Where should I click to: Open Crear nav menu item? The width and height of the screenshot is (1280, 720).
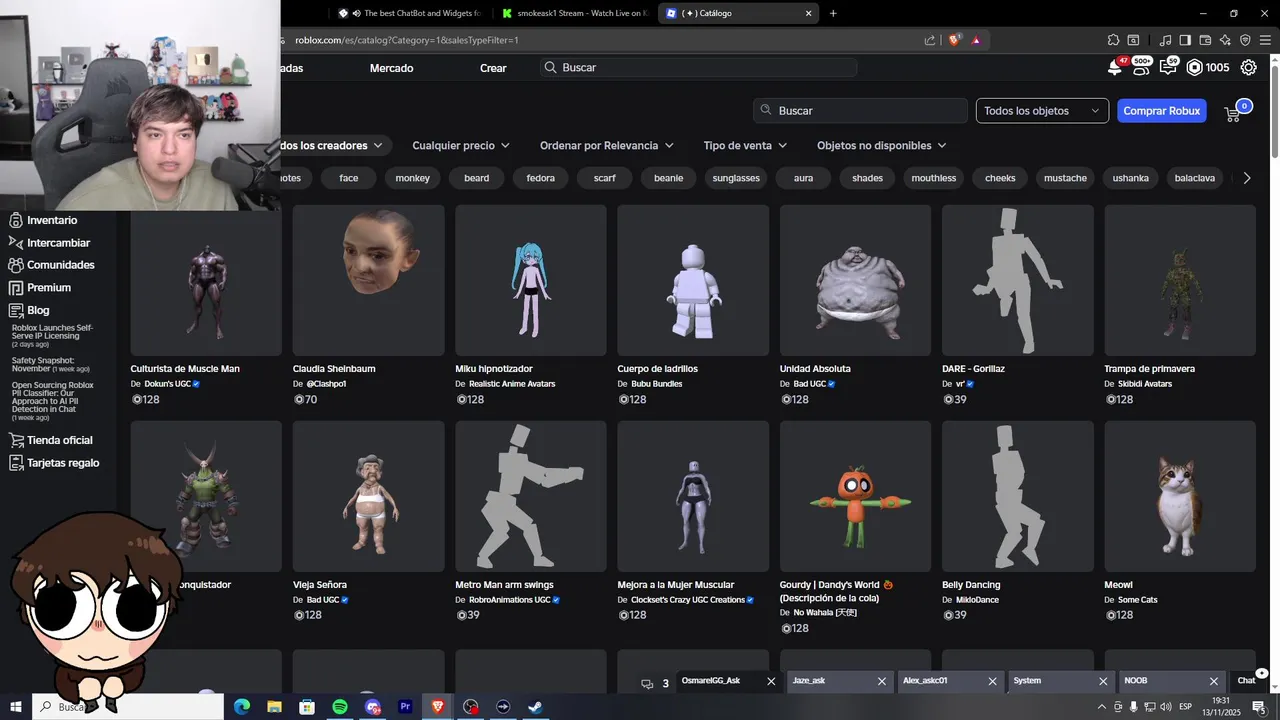(x=493, y=68)
